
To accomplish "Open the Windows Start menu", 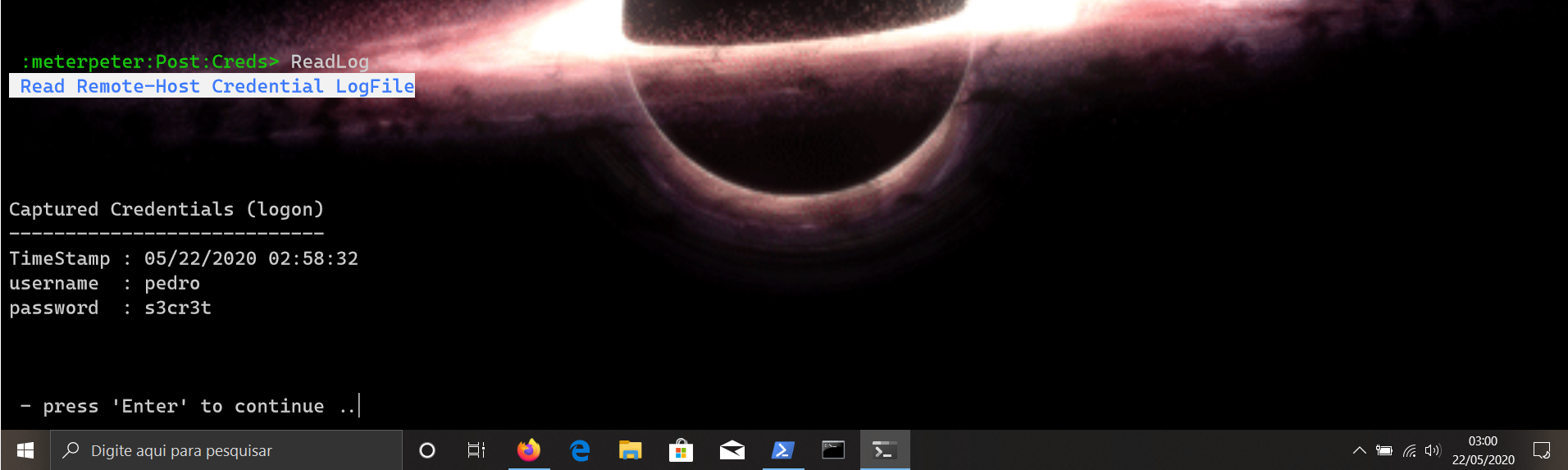I will (25, 450).
